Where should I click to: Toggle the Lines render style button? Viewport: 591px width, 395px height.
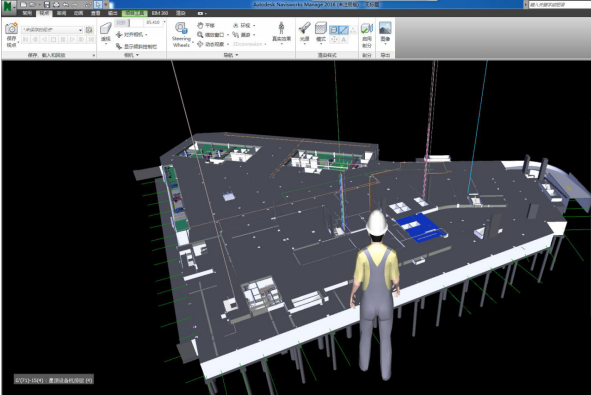pyautogui.click(x=343, y=30)
